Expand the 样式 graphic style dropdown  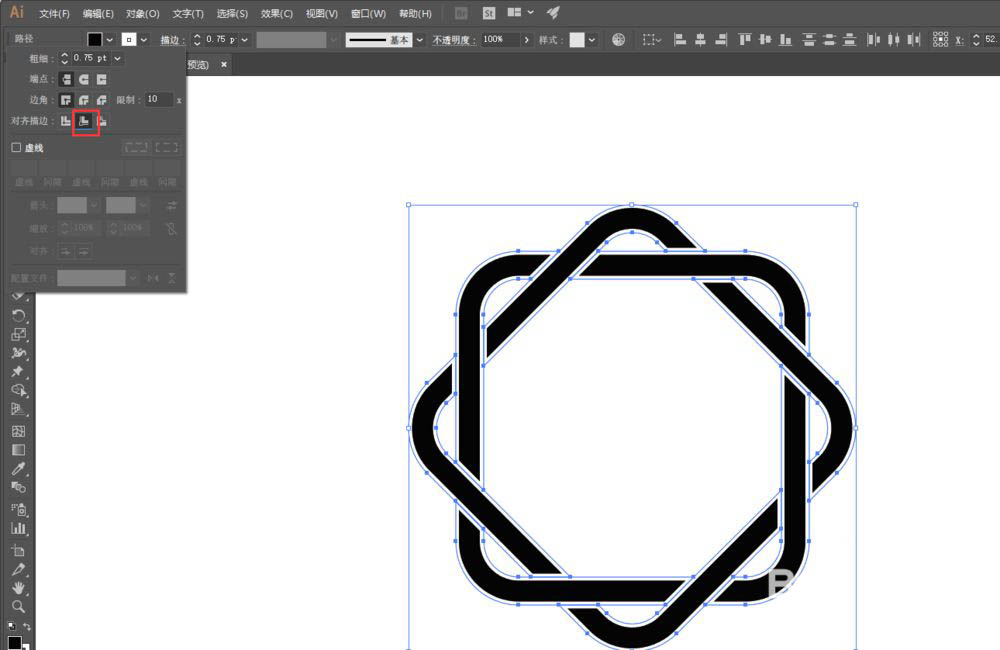point(592,40)
